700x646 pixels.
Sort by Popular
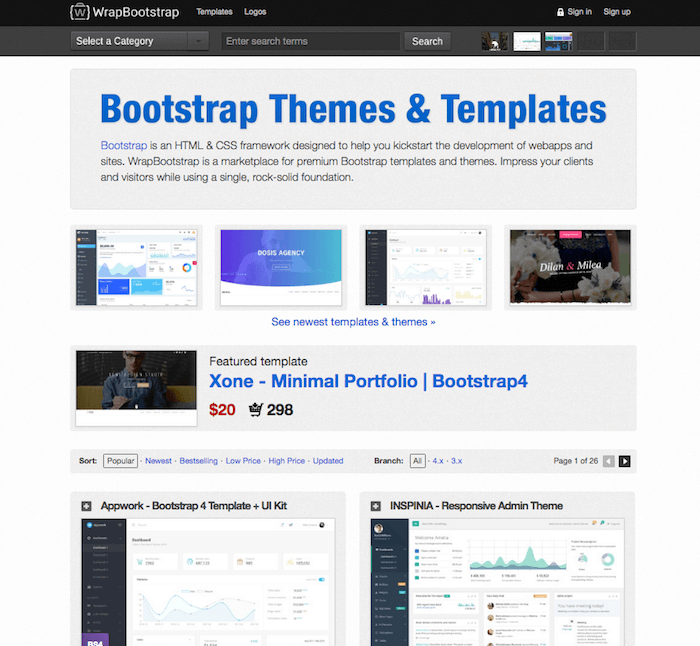pyautogui.click(x=121, y=461)
